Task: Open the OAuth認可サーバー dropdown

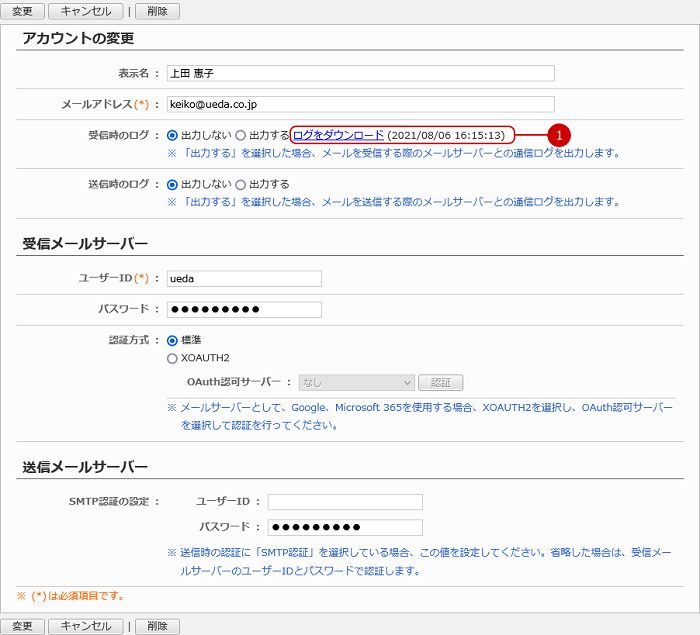Action: click(x=356, y=382)
